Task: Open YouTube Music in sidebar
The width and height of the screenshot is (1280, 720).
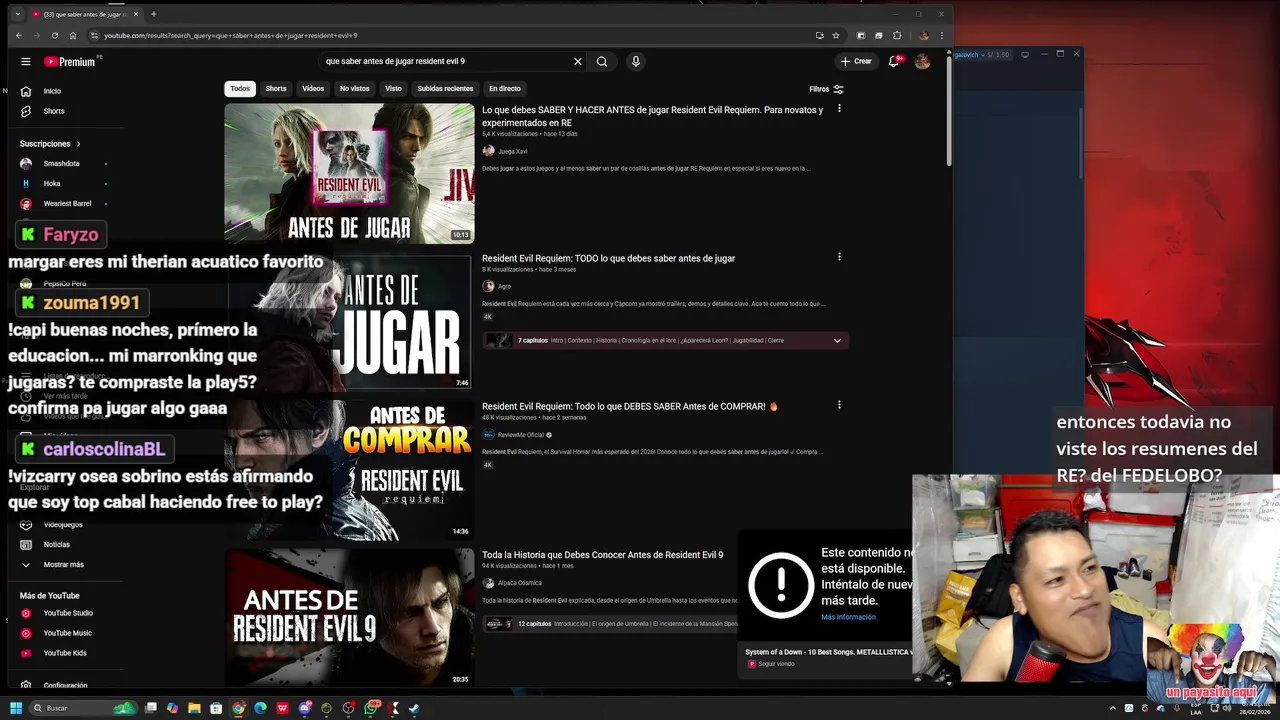Action: point(67,633)
